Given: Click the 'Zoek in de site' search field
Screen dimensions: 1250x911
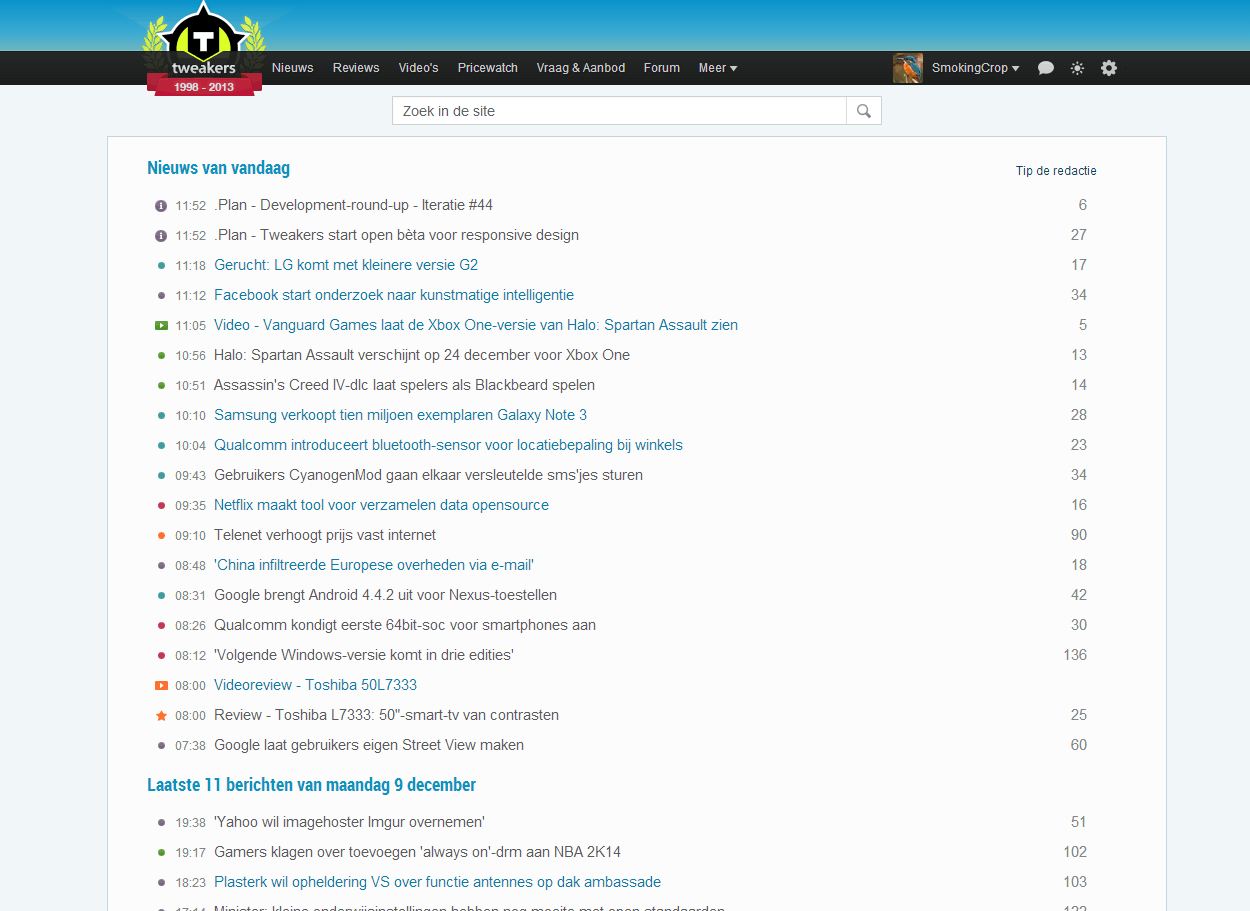Looking at the screenshot, I should 619,111.
